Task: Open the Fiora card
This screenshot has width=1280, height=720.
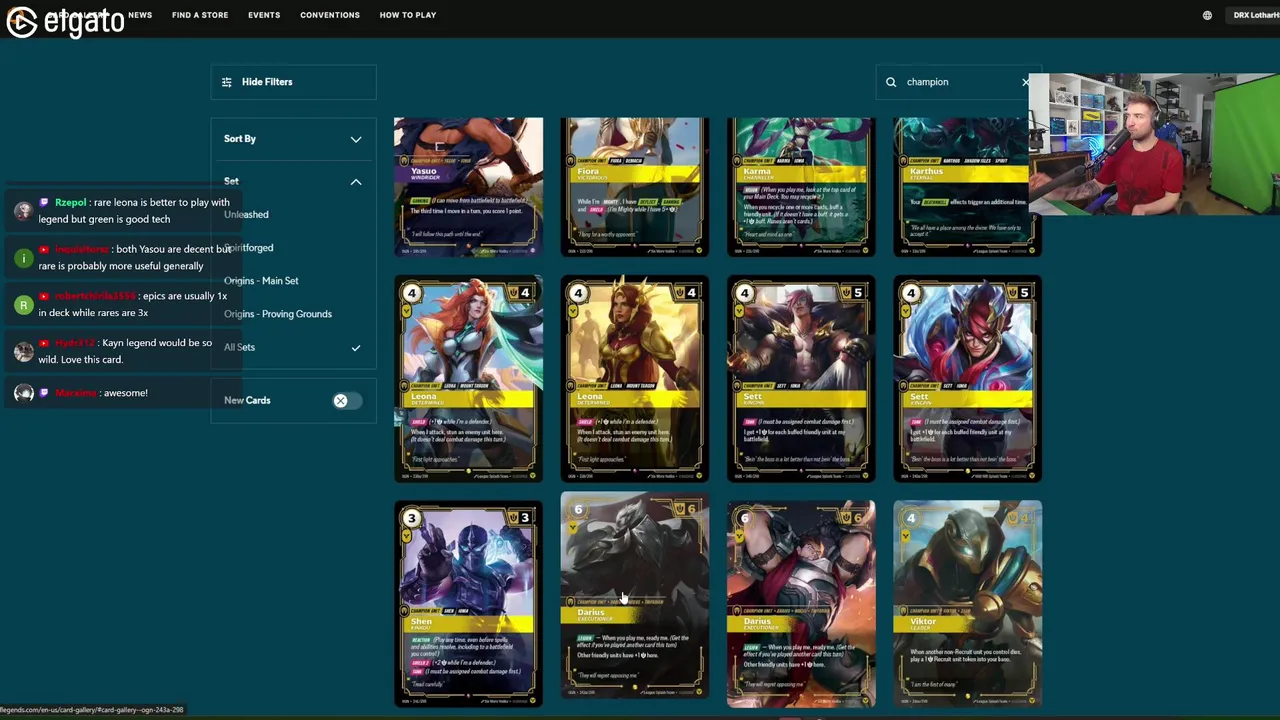Action: point(634,187)
